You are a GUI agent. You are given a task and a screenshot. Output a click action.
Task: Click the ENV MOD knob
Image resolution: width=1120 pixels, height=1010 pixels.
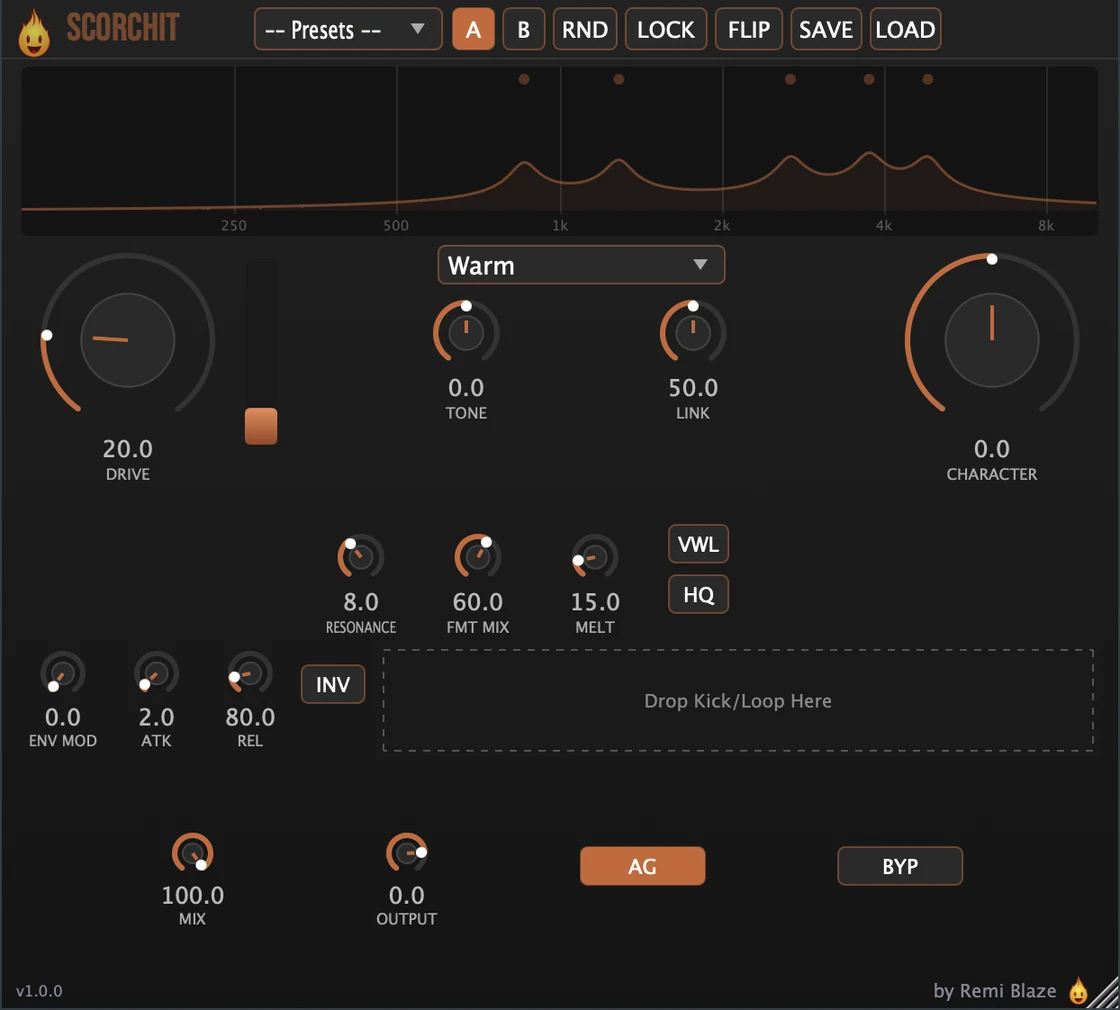tap(63, 674)
